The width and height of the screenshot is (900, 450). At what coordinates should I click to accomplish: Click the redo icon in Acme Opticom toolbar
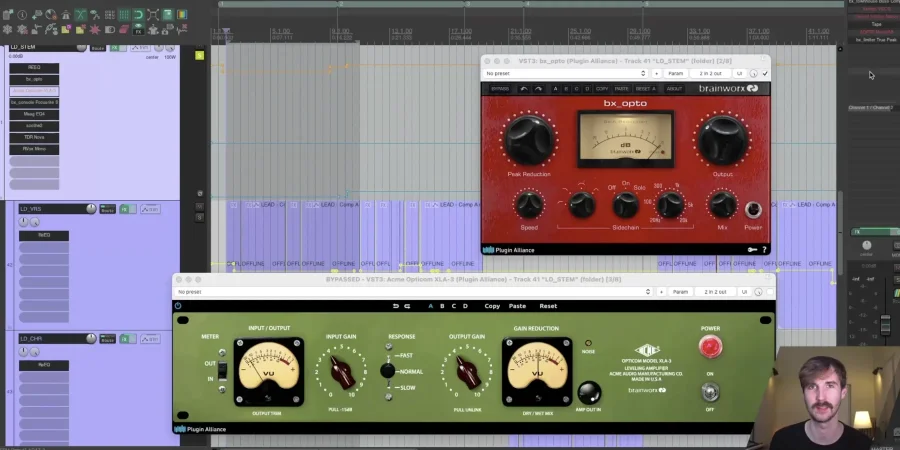(407, 306)
